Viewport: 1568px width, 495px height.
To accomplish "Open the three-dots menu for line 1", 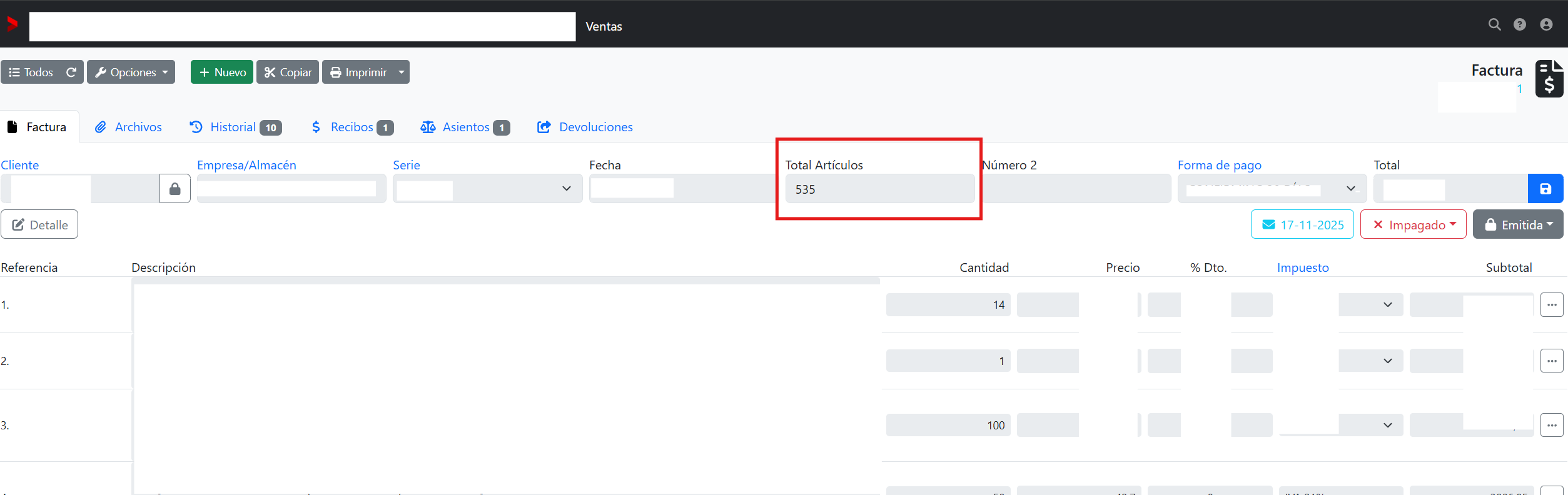I will tap(1551, 305).
